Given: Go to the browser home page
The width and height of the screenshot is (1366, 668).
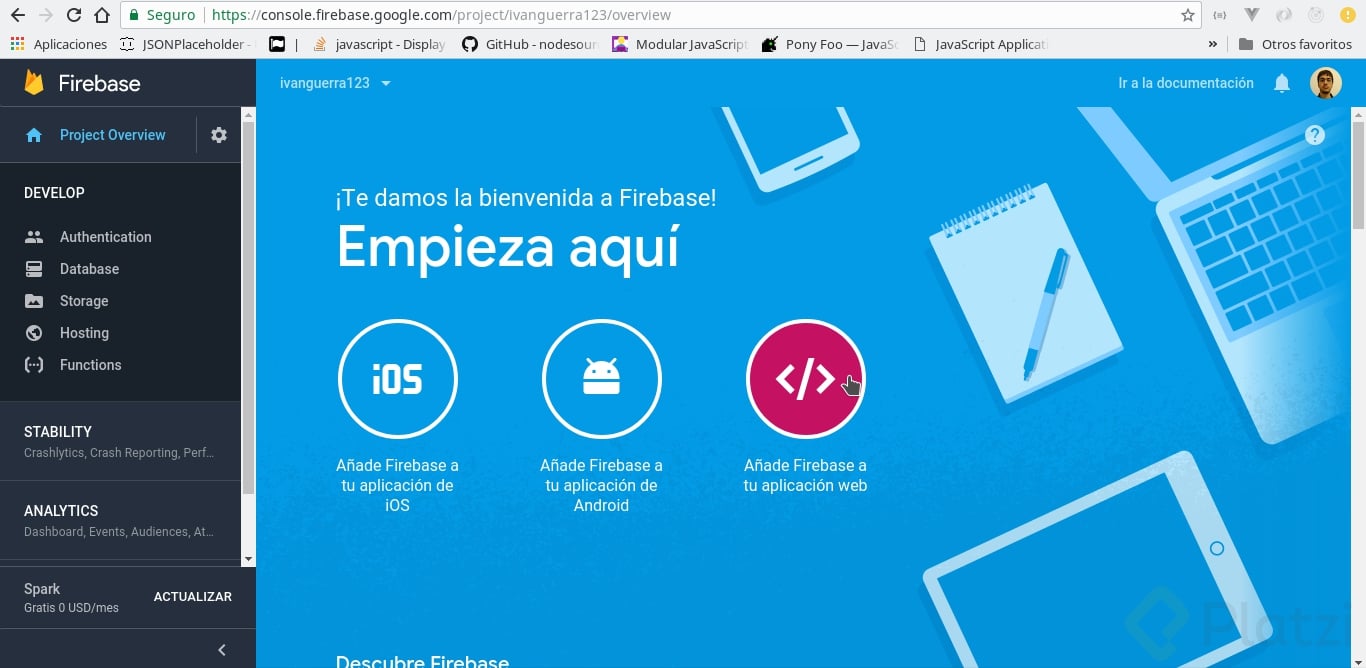Looking at the screenshot, I should pos(101,15).
